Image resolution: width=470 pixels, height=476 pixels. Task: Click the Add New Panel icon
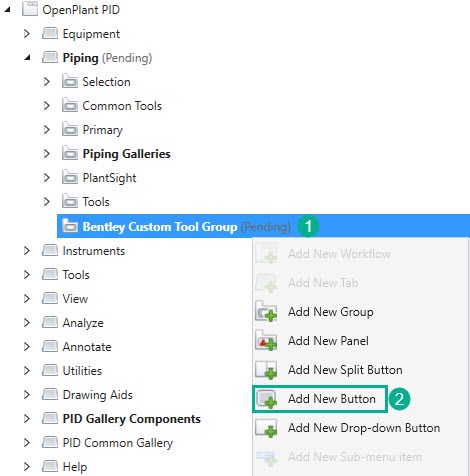(266, 340)
